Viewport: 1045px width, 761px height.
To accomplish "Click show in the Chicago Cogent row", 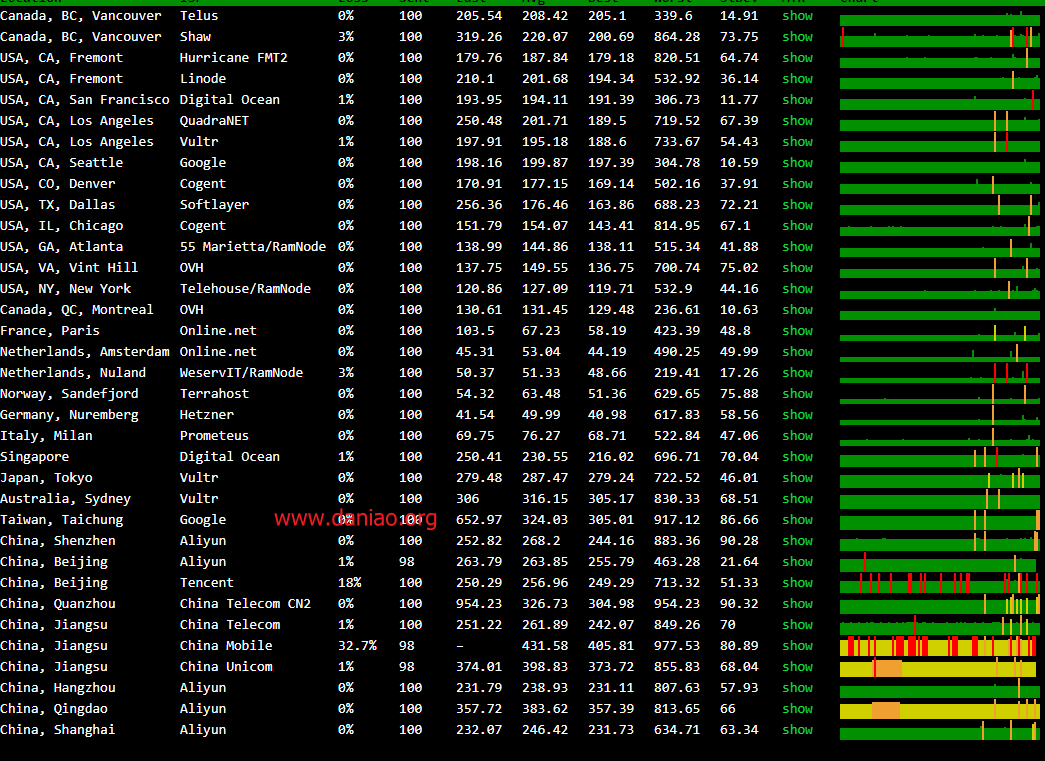I will pyautogui.click(x=797, y=225).
